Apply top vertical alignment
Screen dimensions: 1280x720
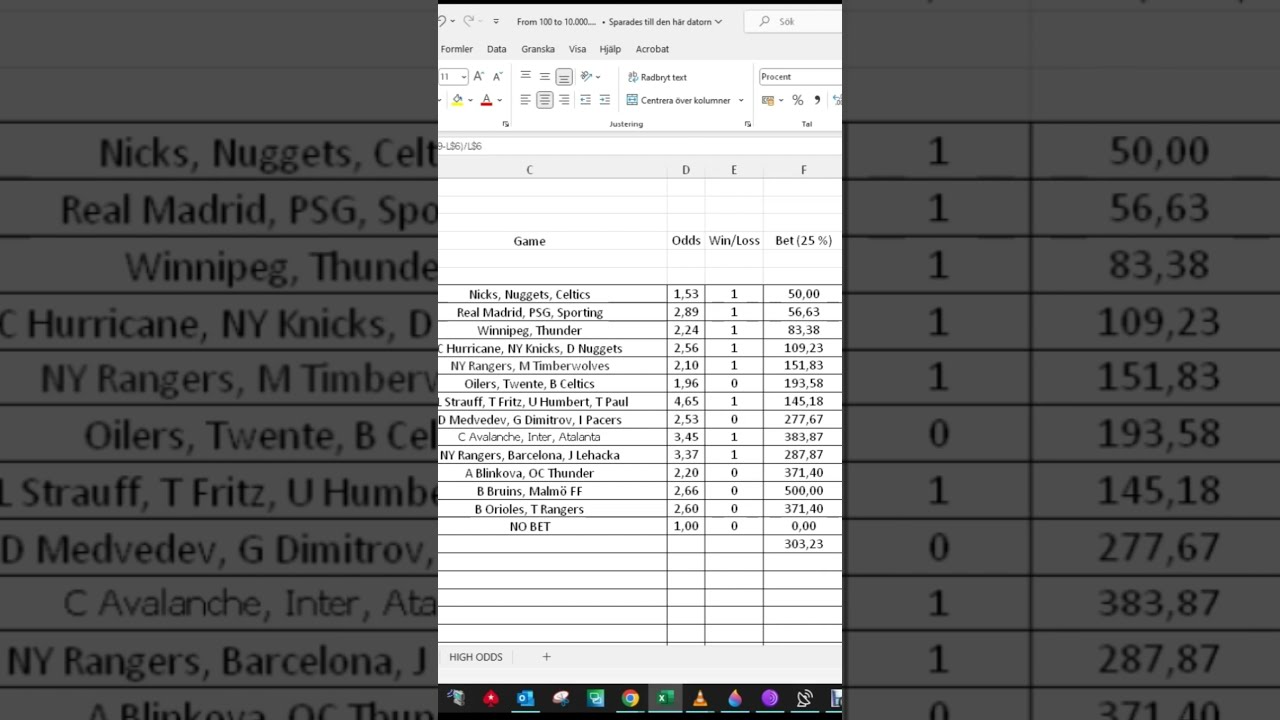(525, 76)
